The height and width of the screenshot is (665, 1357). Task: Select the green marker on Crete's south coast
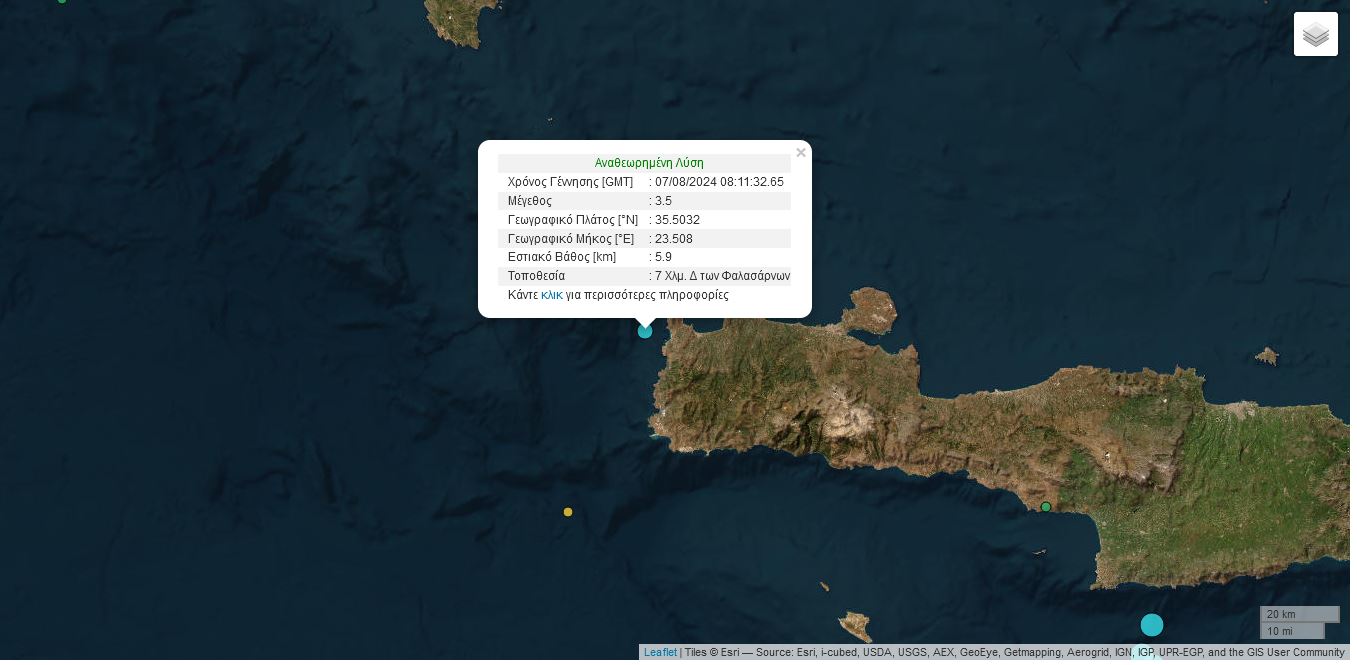click(x=1046, y=507)
